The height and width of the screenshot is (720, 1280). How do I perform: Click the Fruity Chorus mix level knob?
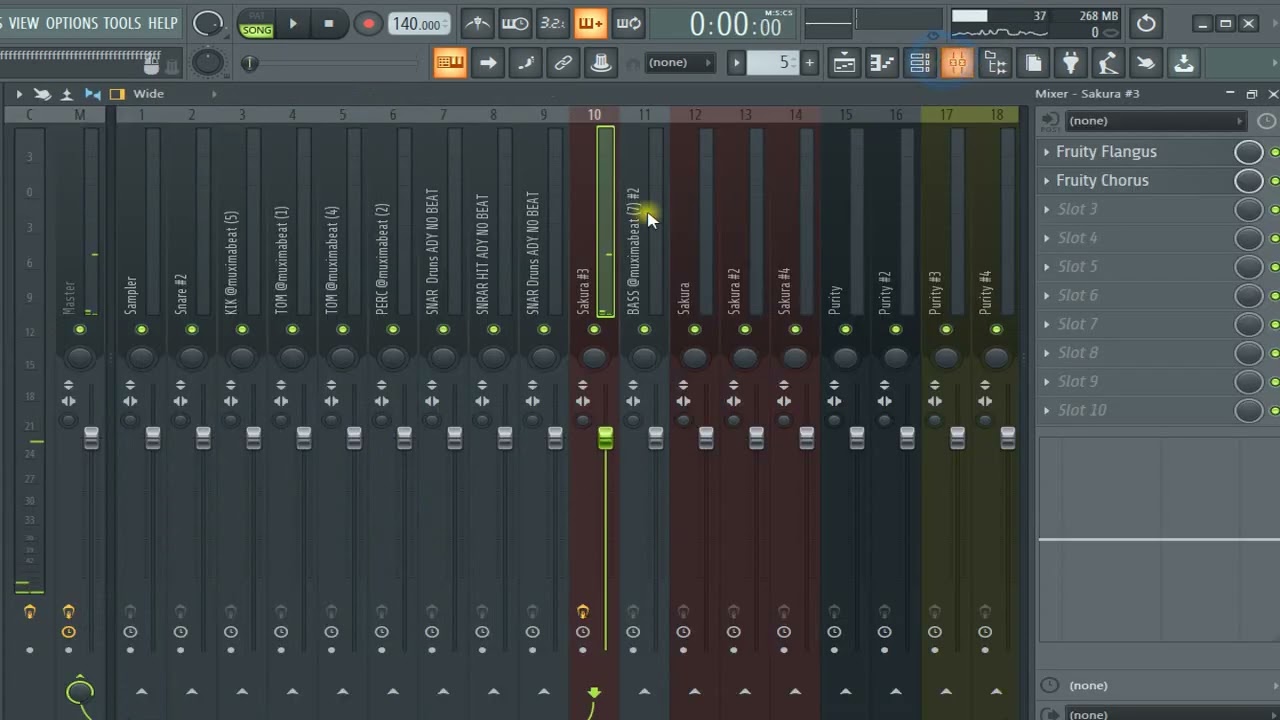(x=1248, y=181)
